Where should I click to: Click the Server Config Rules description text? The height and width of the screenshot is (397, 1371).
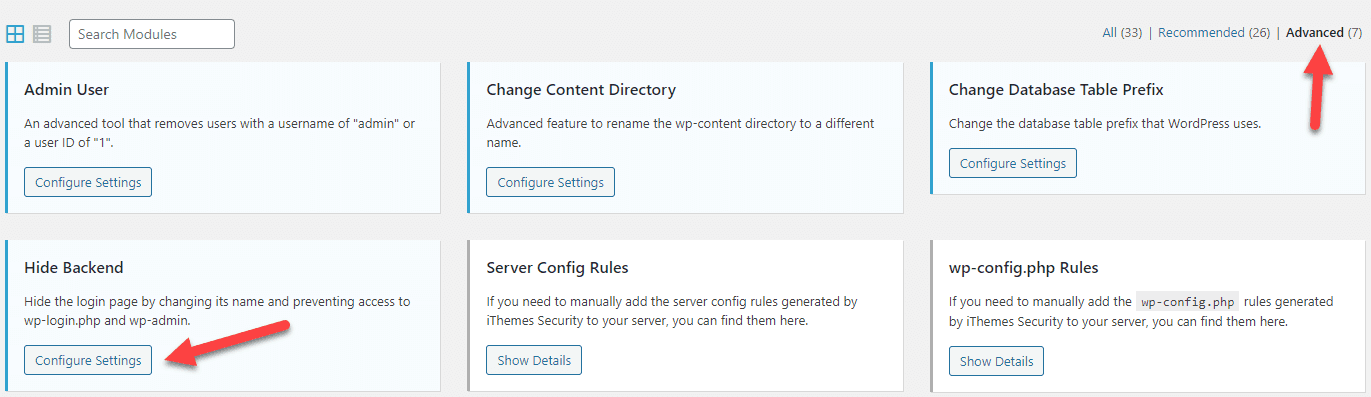(x=672, y=311)
